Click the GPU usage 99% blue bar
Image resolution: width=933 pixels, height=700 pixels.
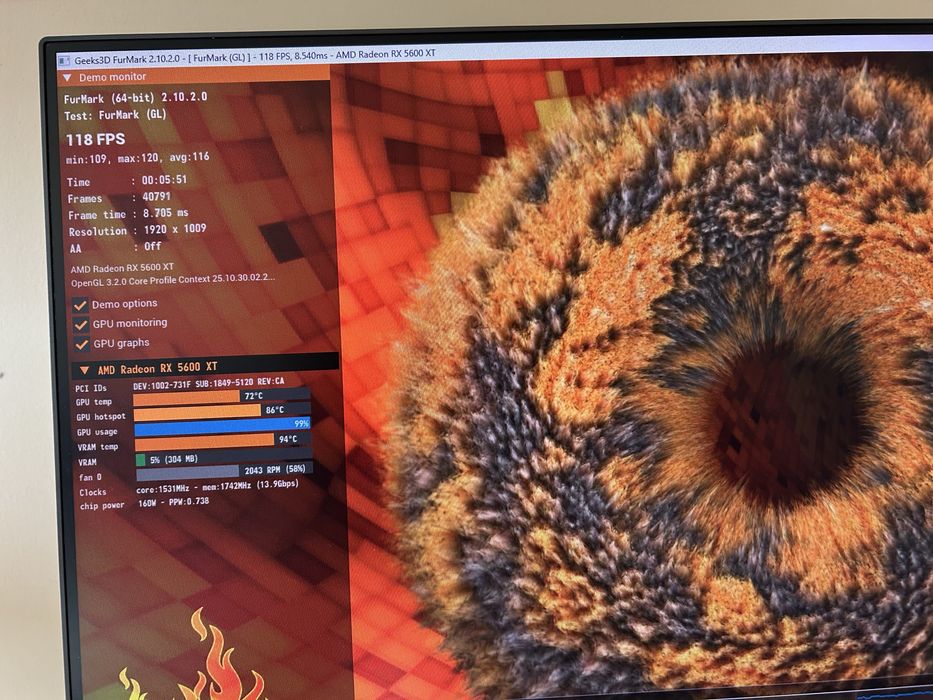point(223,426)
